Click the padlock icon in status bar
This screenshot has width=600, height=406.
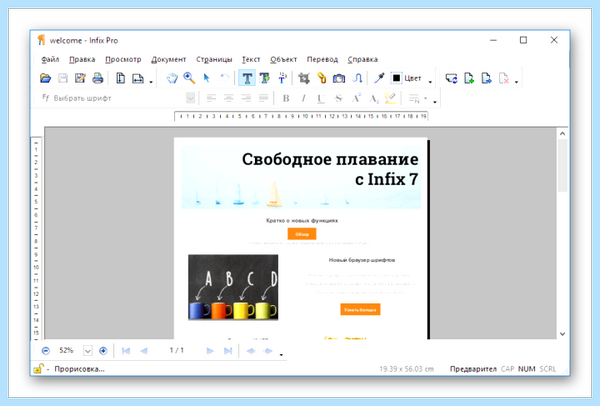click(38, 369)
